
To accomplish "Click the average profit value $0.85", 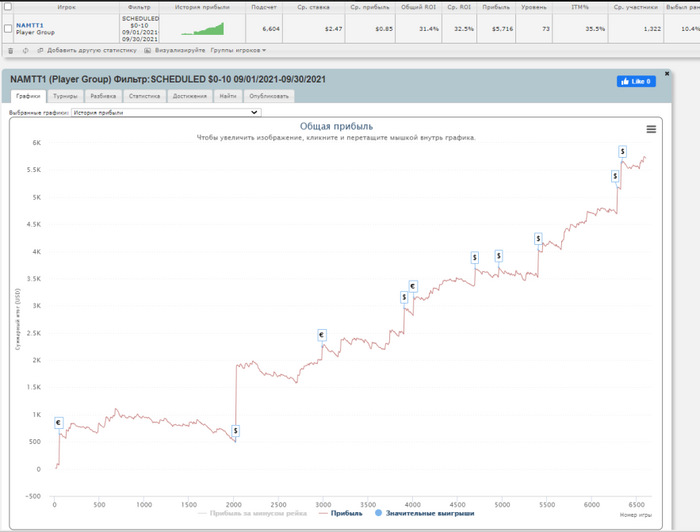I will [384, 29].
